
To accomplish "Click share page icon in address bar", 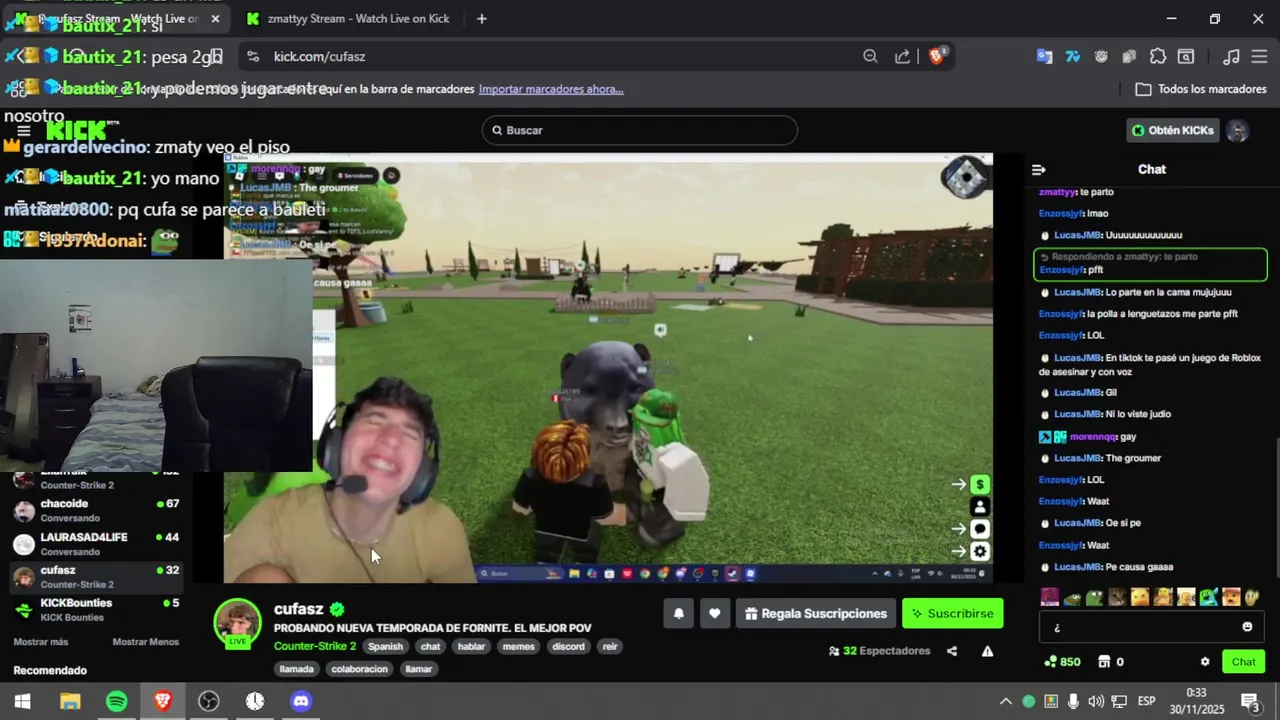I will [x=902, y=56].
